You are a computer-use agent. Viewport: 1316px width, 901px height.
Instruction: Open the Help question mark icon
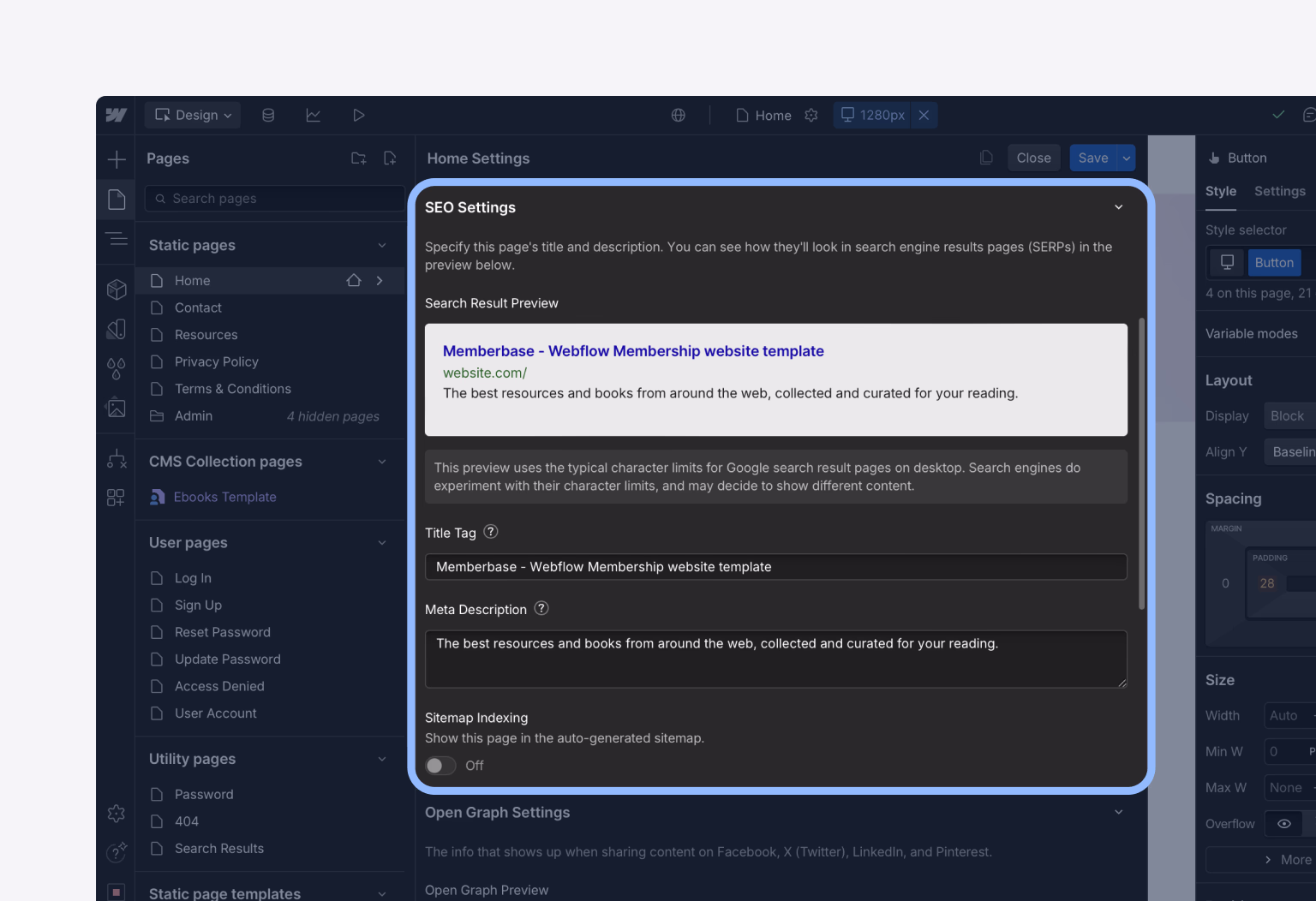pos(117,852)
